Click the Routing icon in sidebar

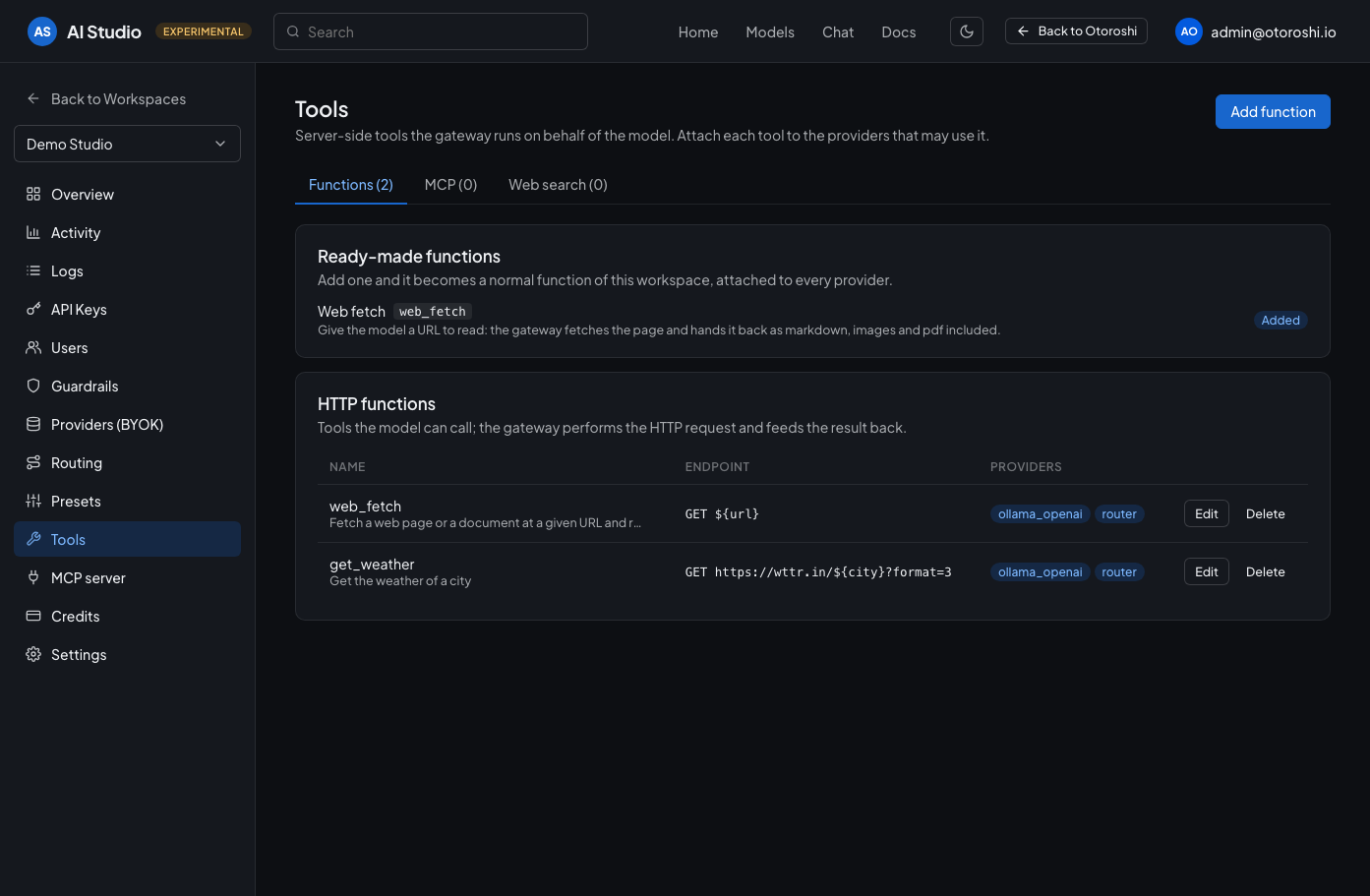pos(33,462)
